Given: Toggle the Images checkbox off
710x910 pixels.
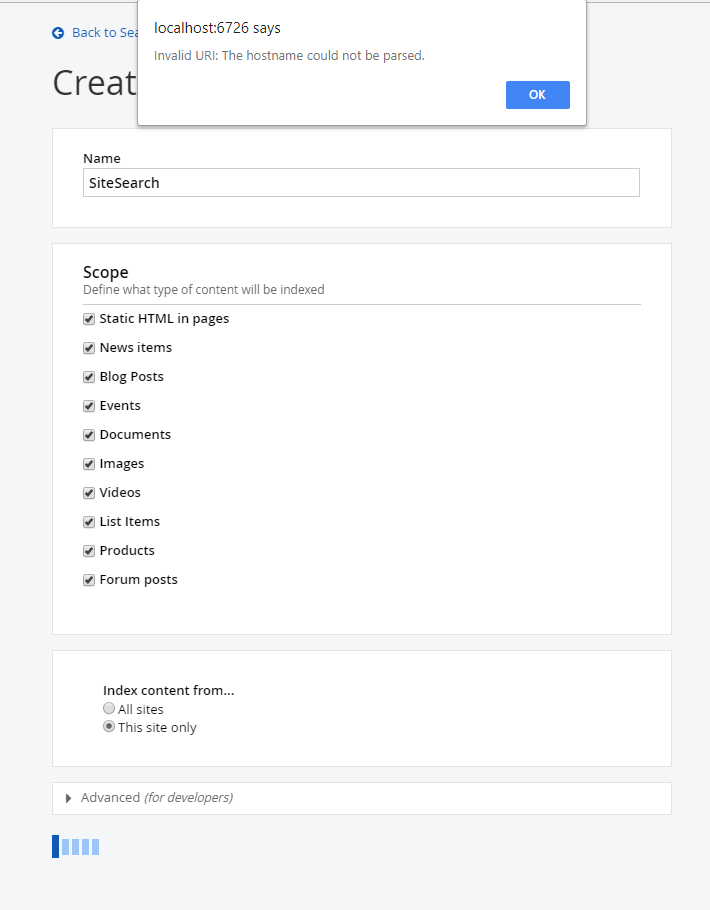Looking at the screenshot, I should (89, 463).
